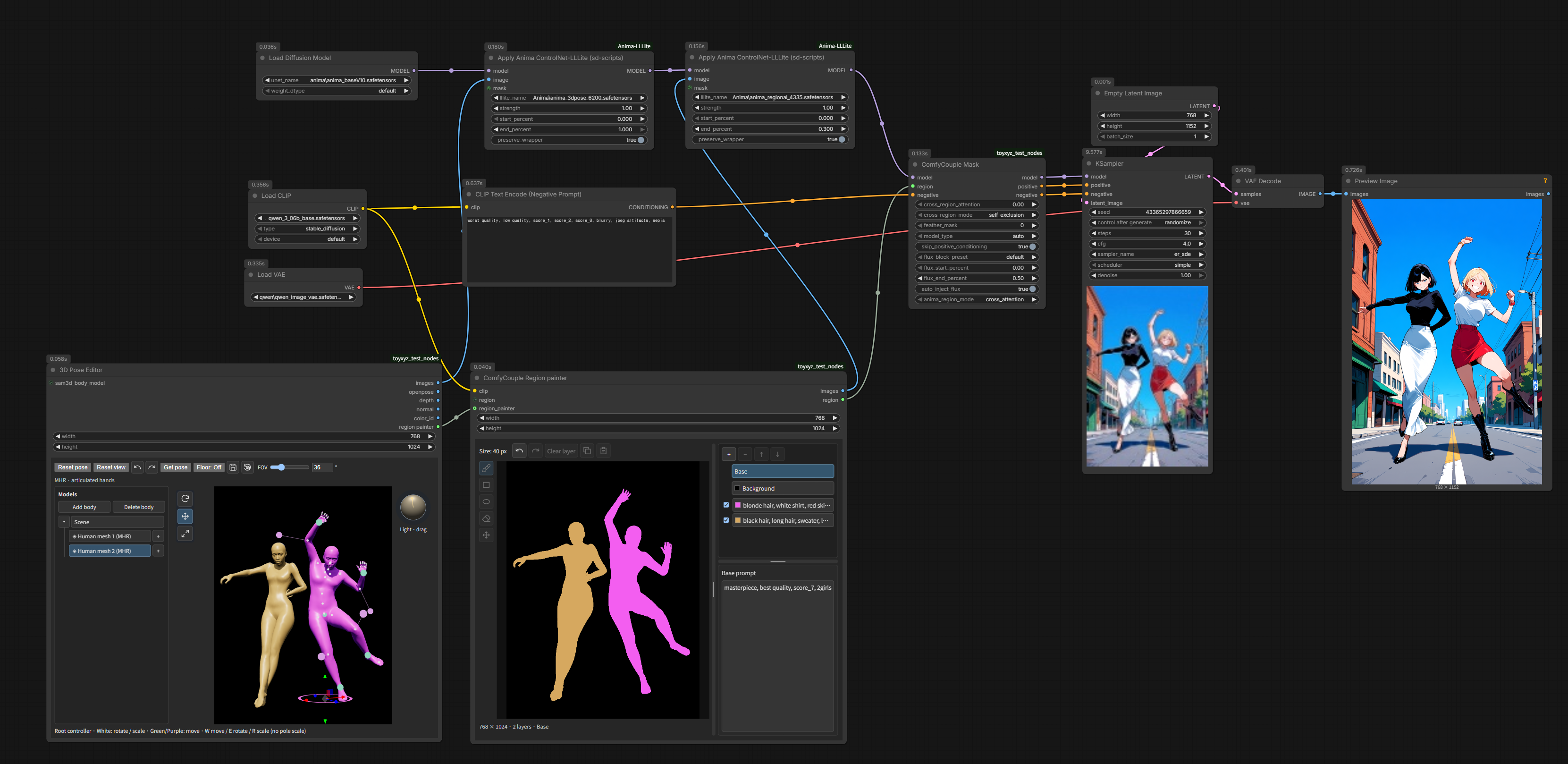Select blonde hair region layer row
Screen dimensions: 1568x764
click(x=784, y=505)
